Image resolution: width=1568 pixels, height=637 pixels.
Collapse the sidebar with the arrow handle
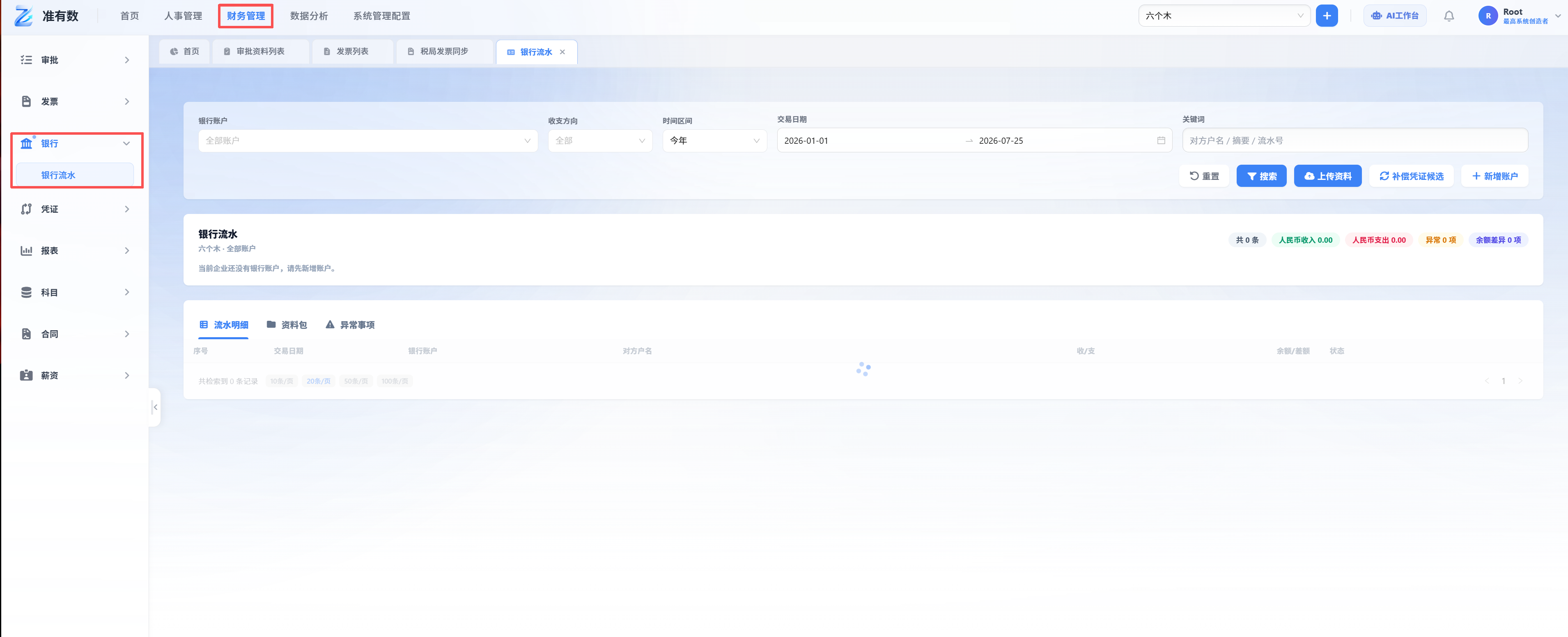[x=155, y=407]
